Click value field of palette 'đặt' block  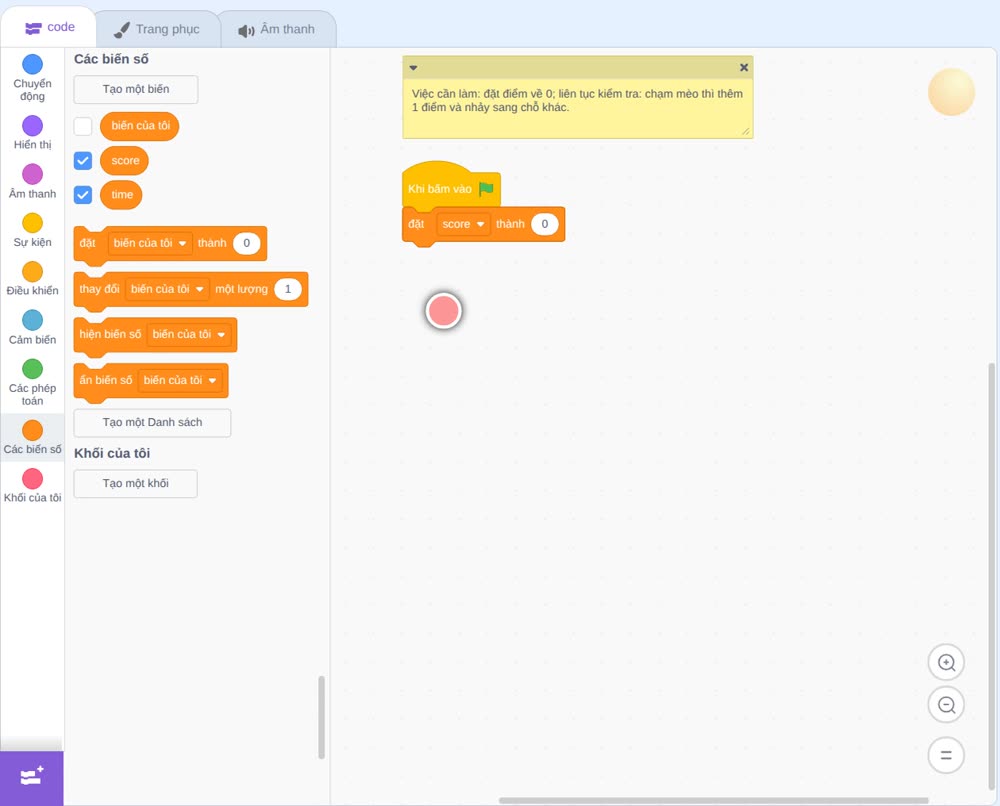click(247, 243)
